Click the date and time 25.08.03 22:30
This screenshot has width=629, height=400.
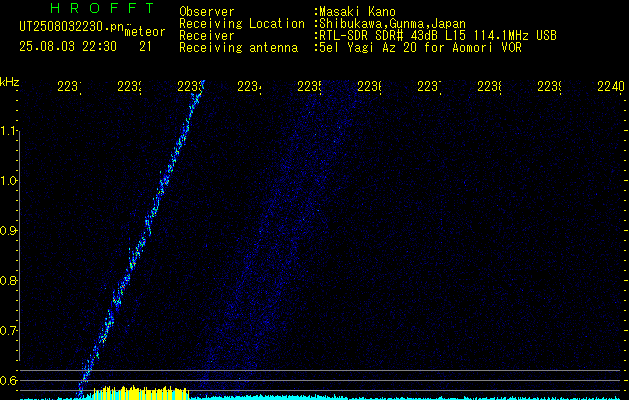(x=68, y=47)
